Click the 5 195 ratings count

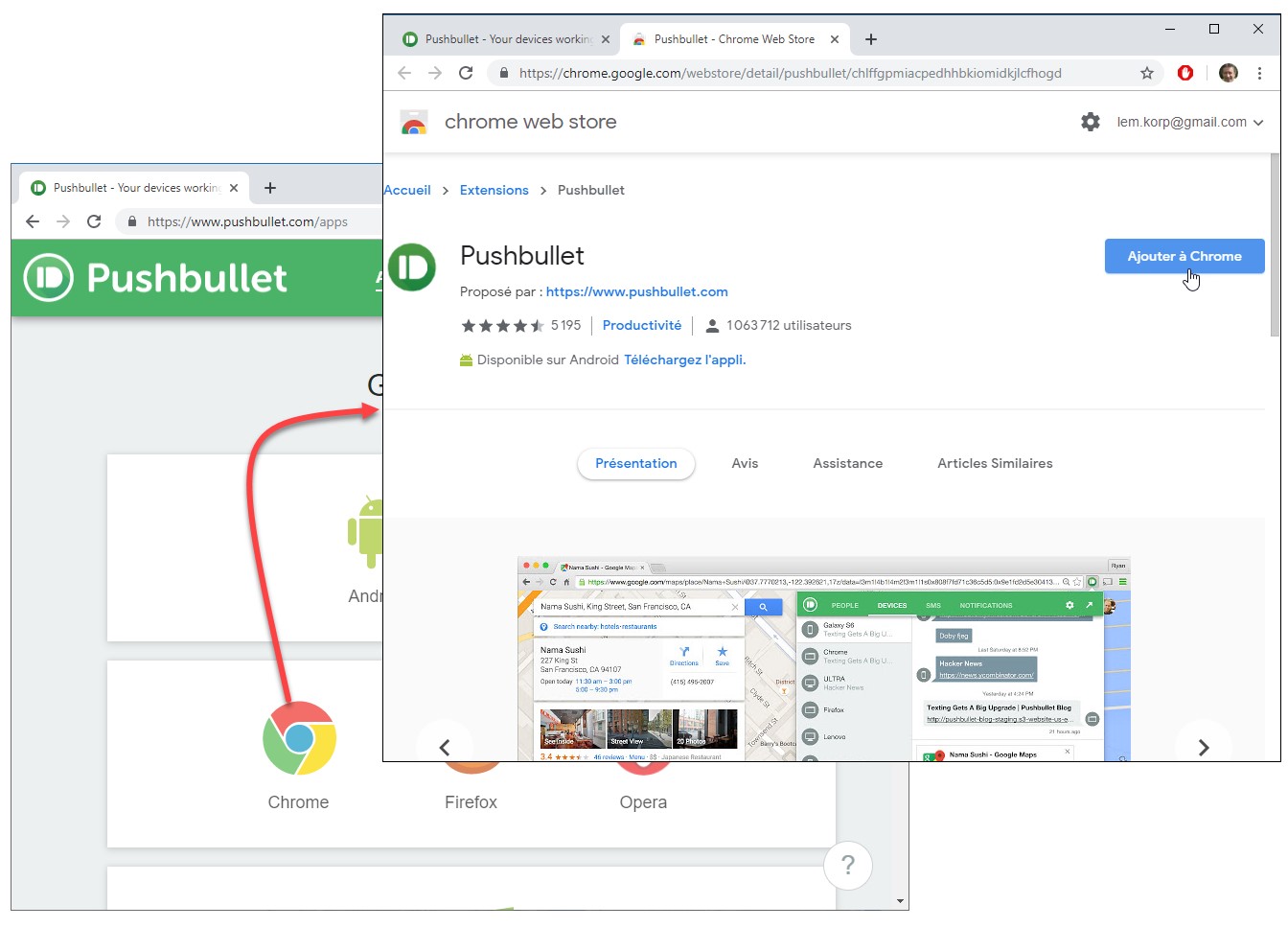(x=566, y=325)
